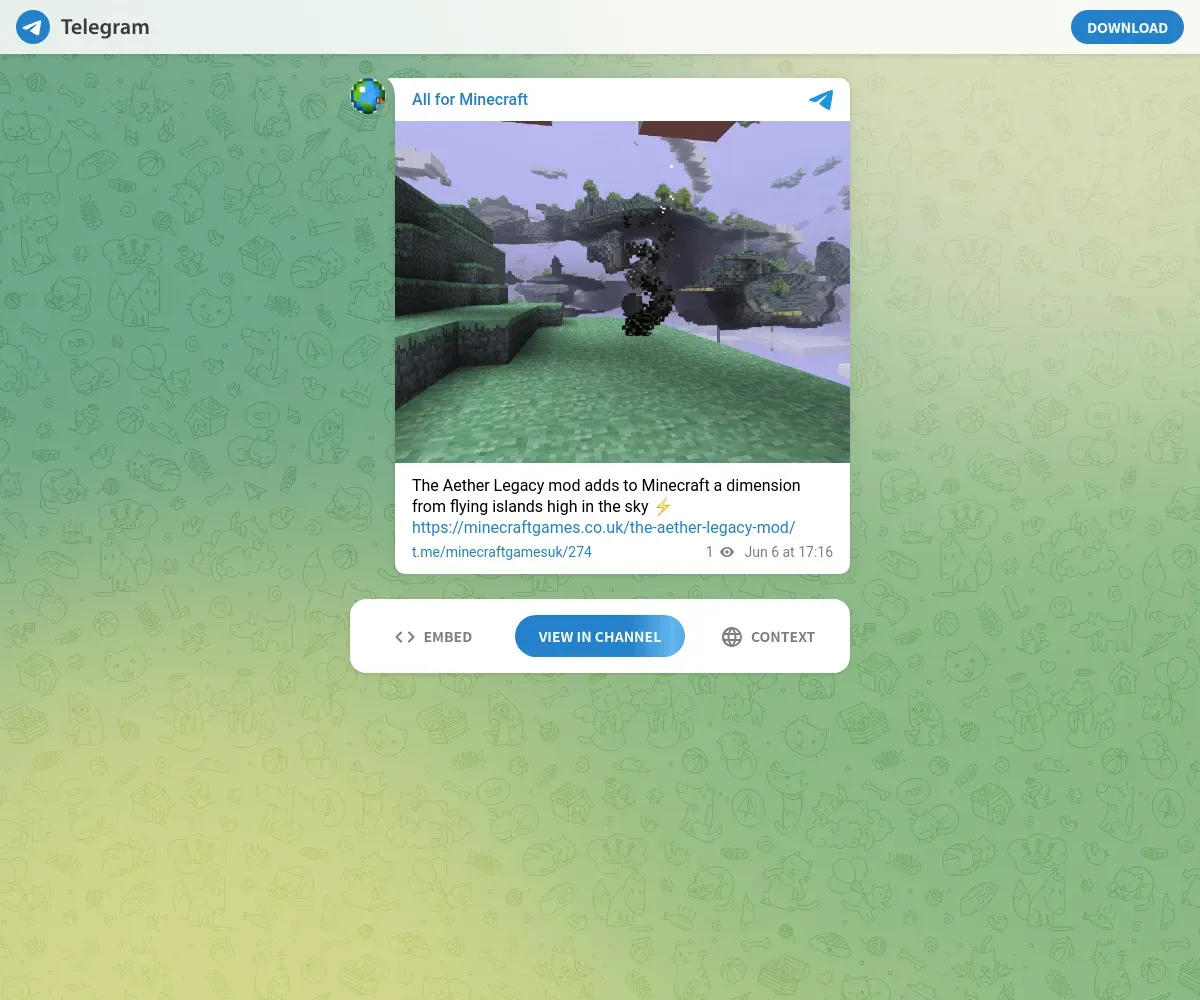1200x1000 pixels.
Task: Click the Embed label text
Action: (448, 637)
